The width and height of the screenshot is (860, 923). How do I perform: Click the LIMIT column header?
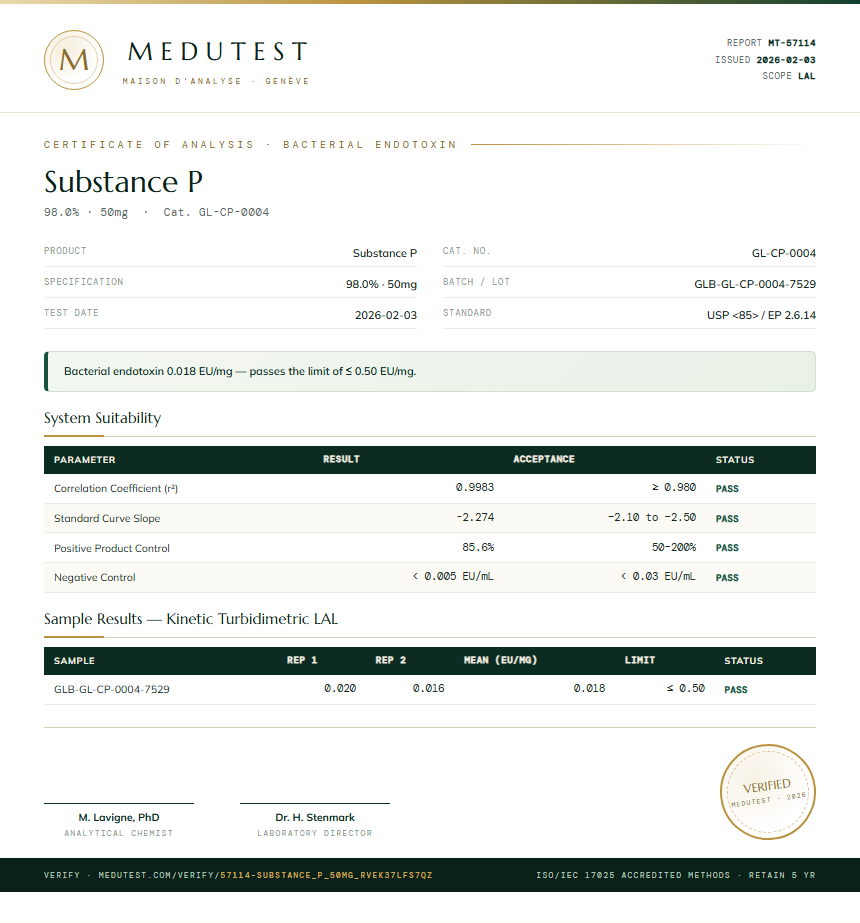coord(640,660)
